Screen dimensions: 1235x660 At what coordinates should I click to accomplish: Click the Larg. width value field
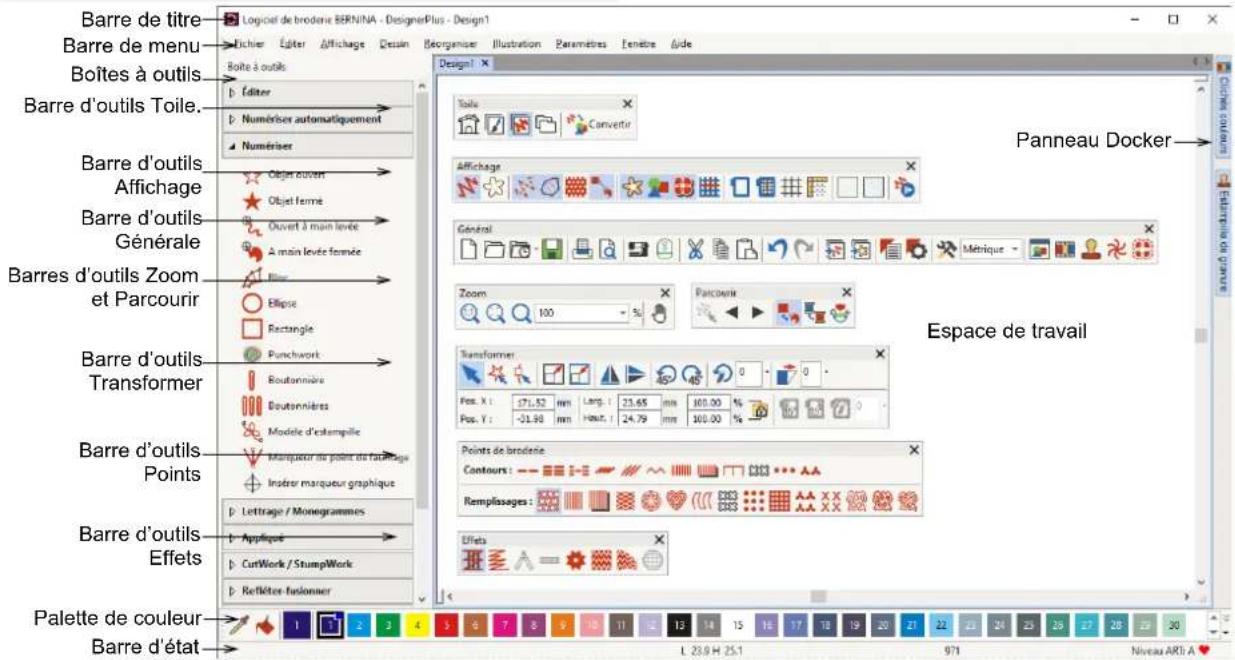pyautogui.click(x=638, y=402)
